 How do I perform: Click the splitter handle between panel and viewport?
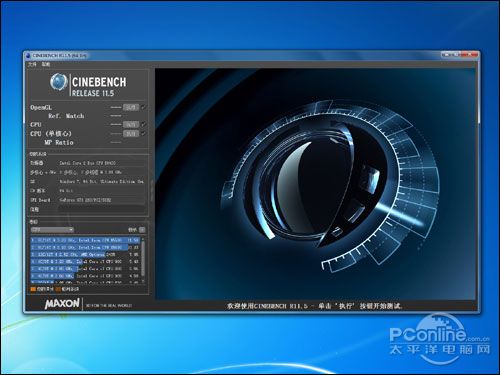(x=152, y=190)
